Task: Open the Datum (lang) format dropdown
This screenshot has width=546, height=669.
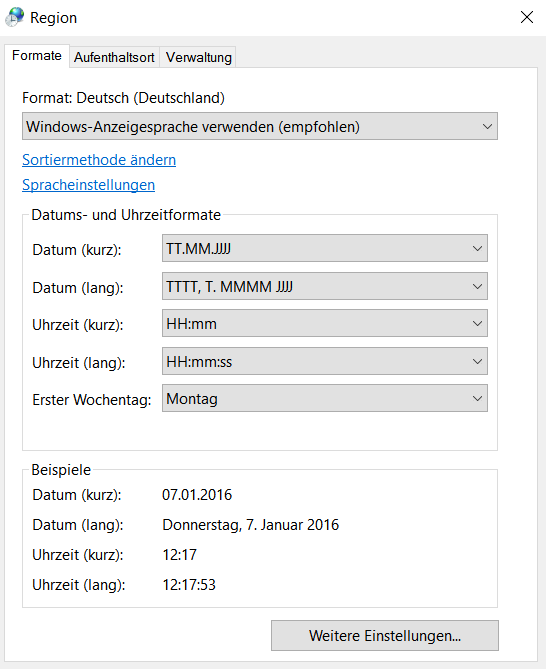Action: pyautogui.click(x=325, y=286)
